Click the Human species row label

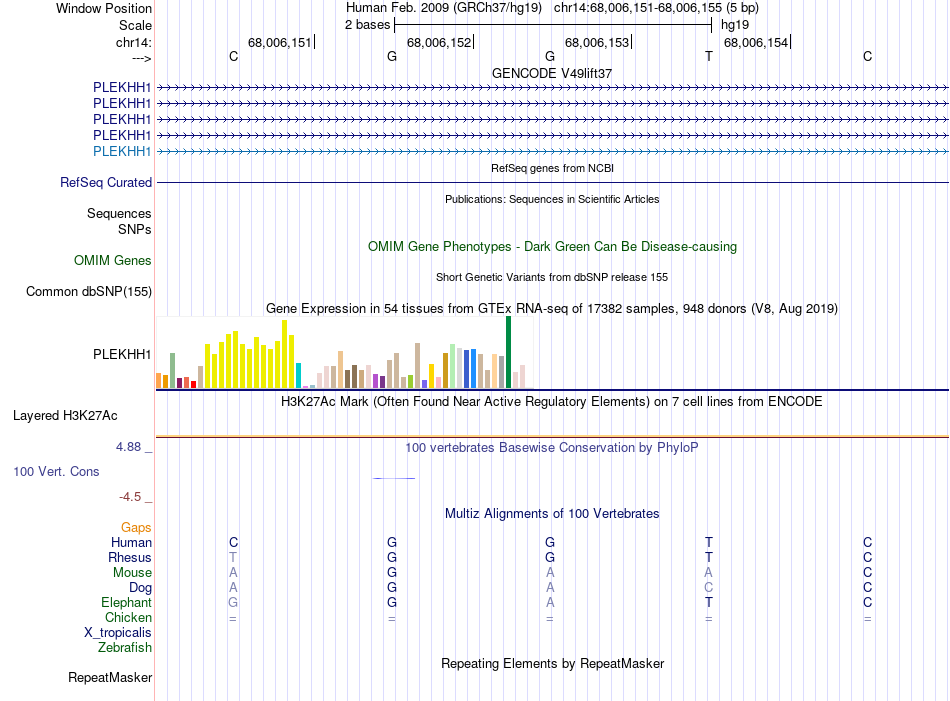(131, 542)
